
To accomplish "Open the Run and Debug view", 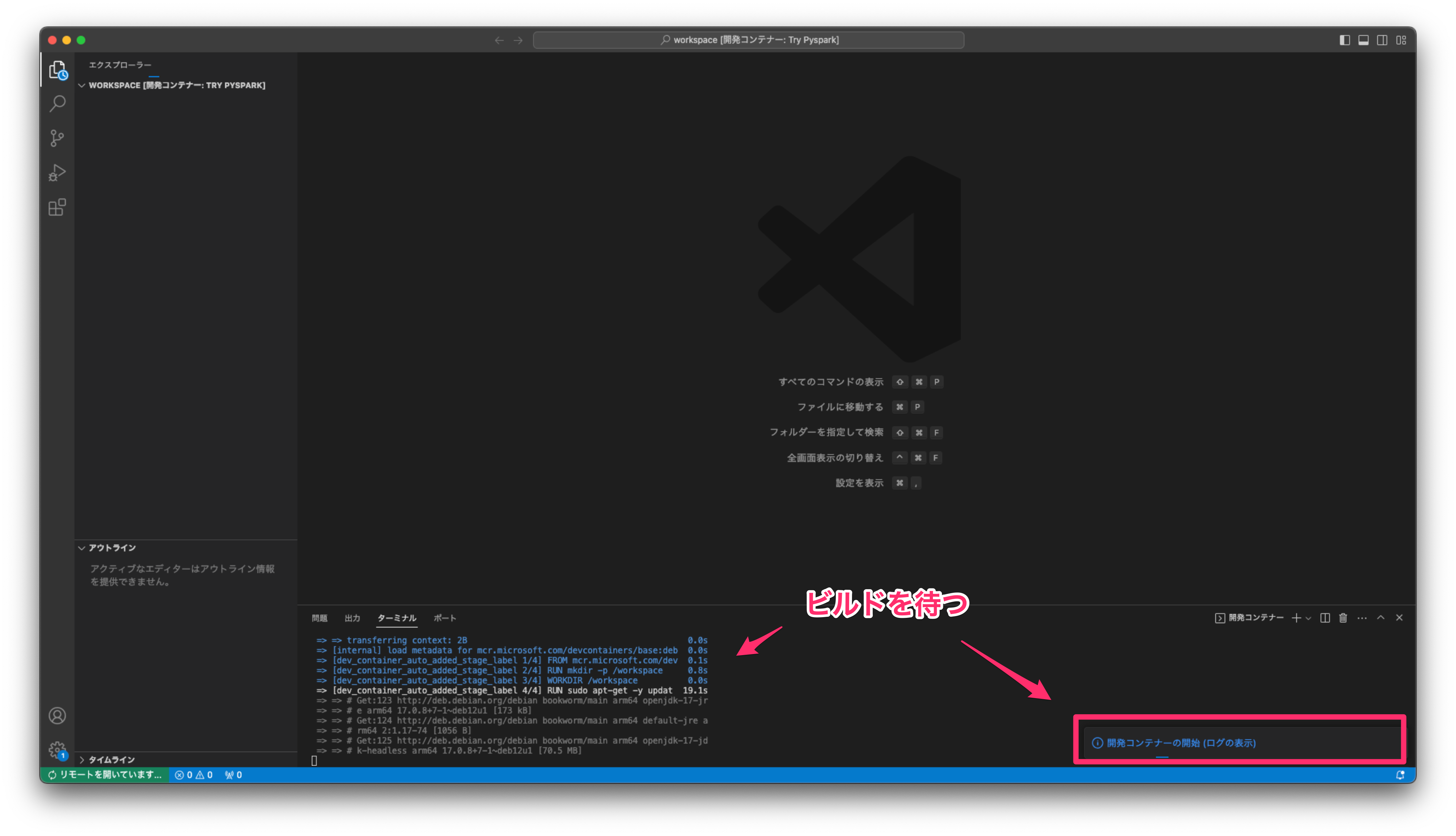I will 57,173.
